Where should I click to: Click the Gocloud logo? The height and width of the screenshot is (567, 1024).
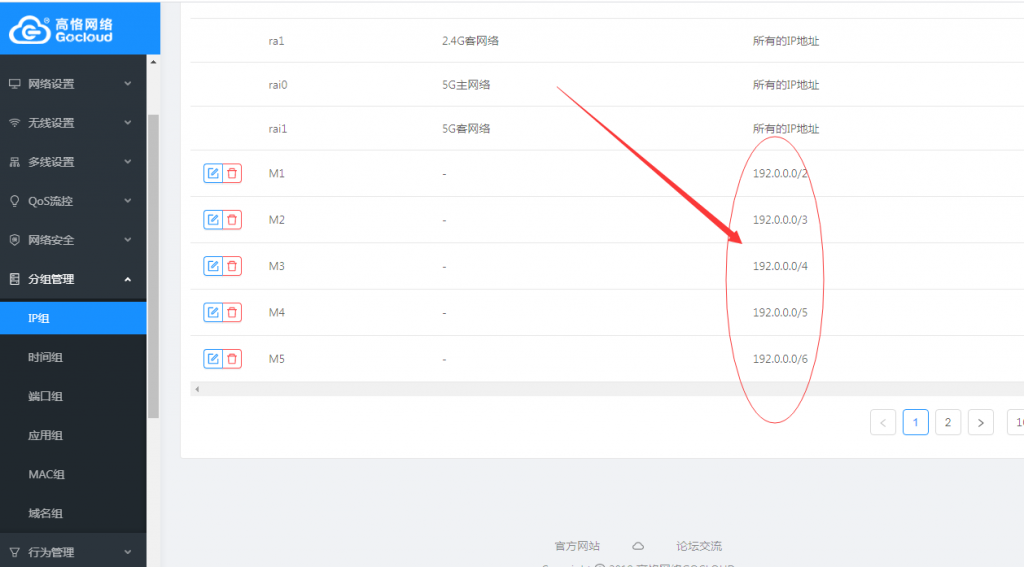[62, 30]
